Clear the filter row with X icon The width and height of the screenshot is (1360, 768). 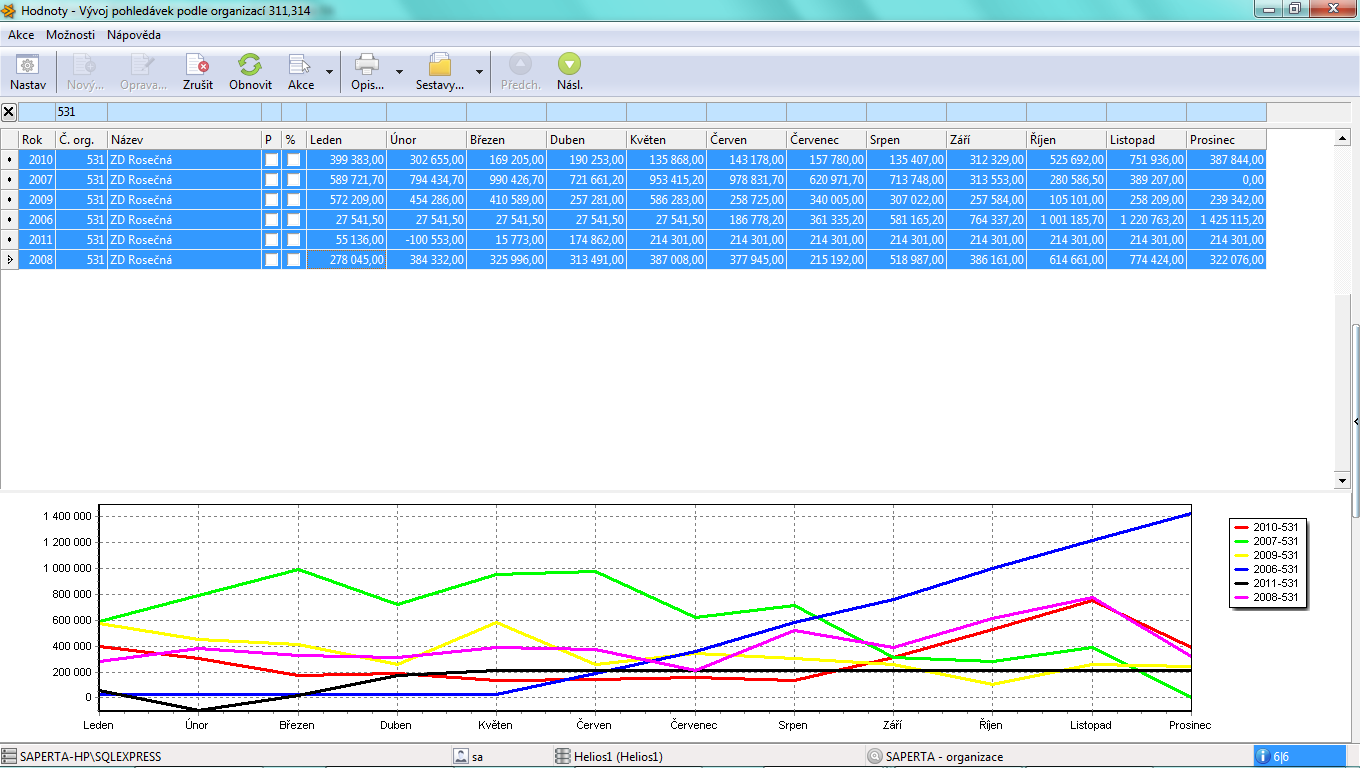click(9, 112)
